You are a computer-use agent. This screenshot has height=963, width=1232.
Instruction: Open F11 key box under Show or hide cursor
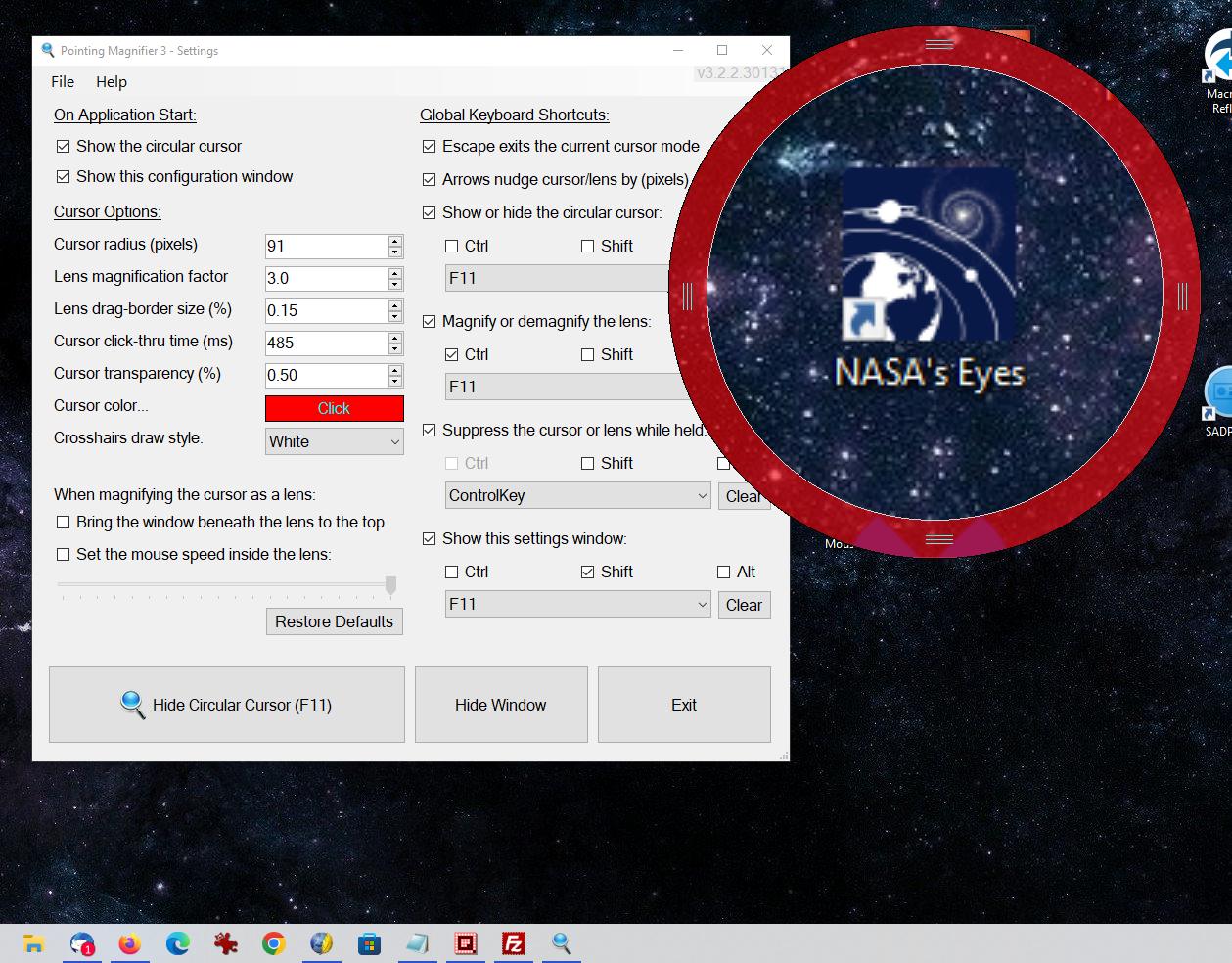(558, 278)
